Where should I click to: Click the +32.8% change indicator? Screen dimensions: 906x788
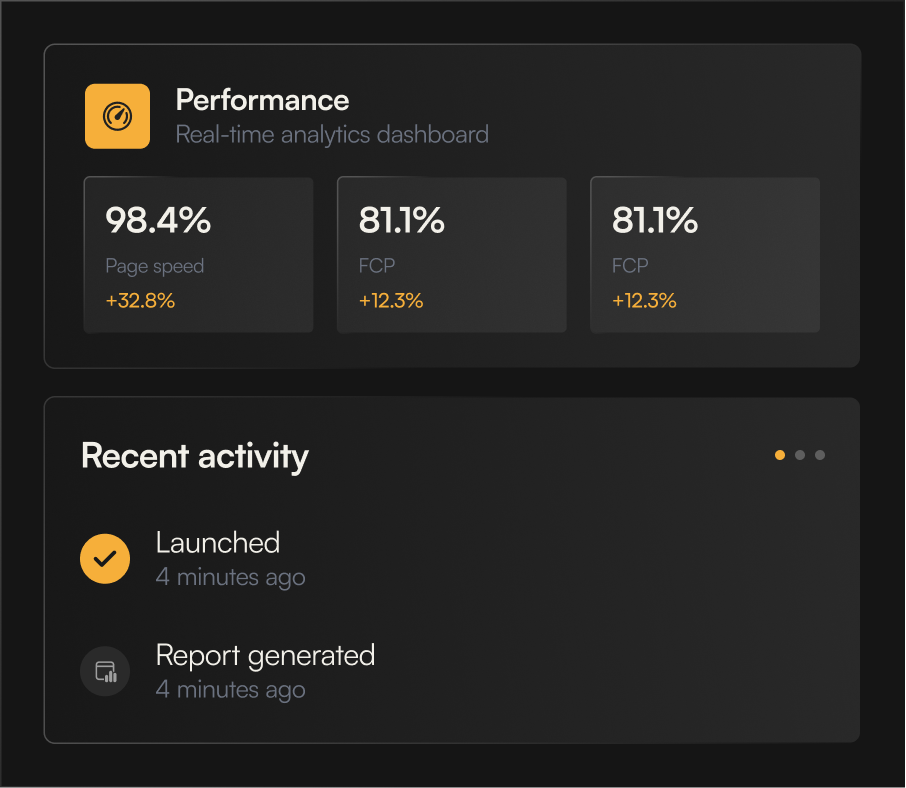tap(140, 300)
